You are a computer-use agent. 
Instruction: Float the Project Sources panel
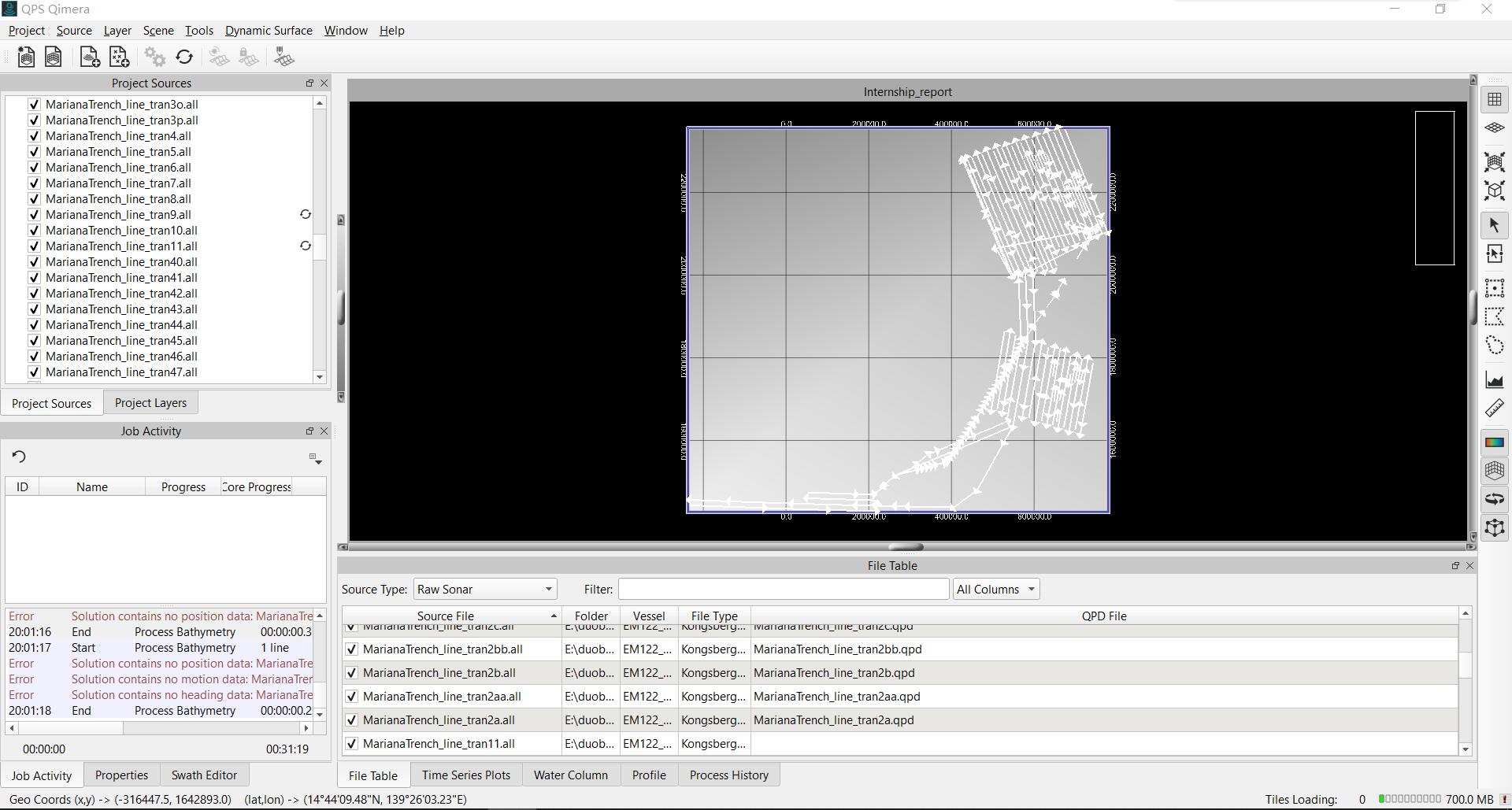point(309,83)
